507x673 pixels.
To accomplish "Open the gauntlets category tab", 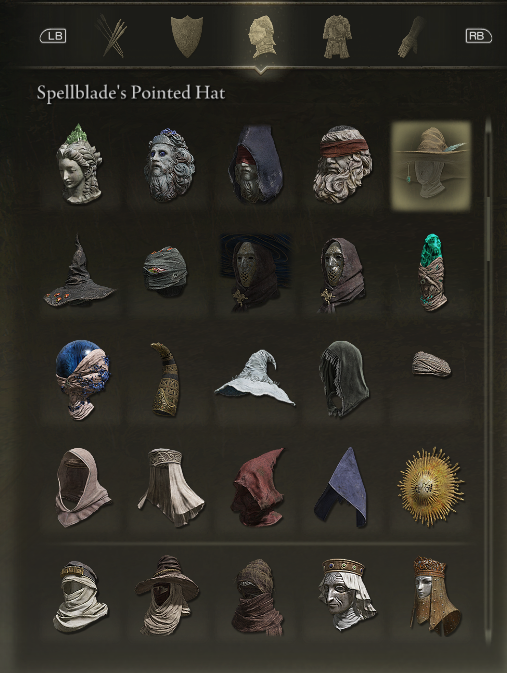I will (411, 37).
